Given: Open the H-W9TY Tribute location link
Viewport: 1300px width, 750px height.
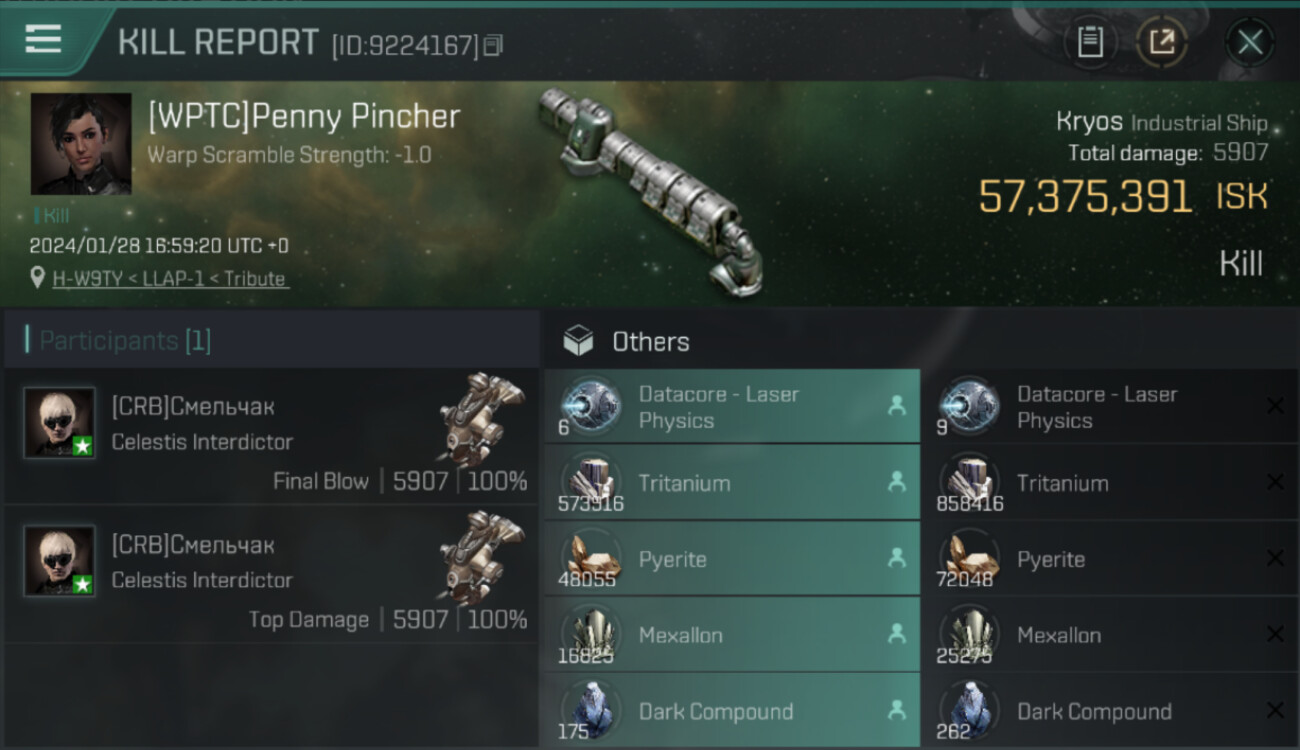Looking at the screenshot, I should [170, 279].
